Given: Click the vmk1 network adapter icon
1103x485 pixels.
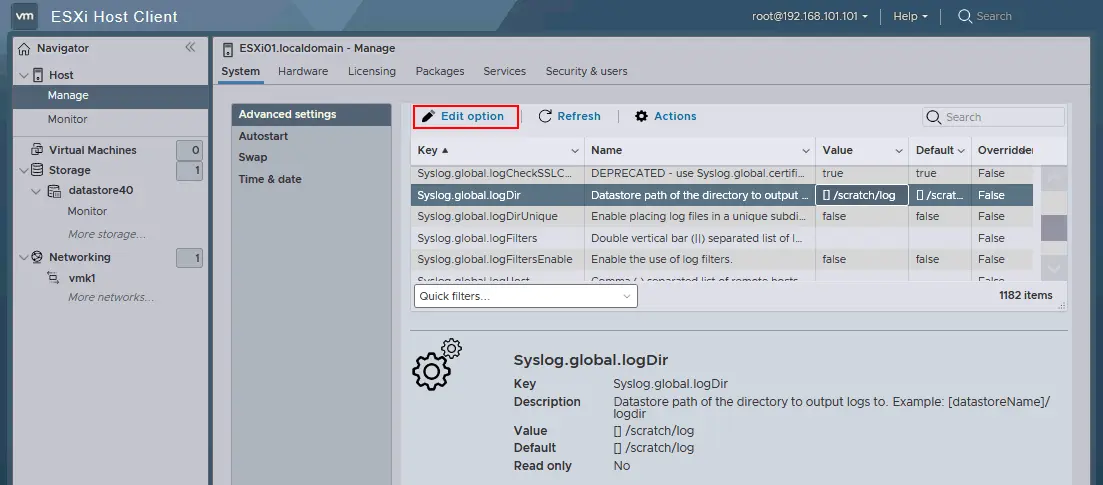Looking at the screenshot, I should 53,278.
